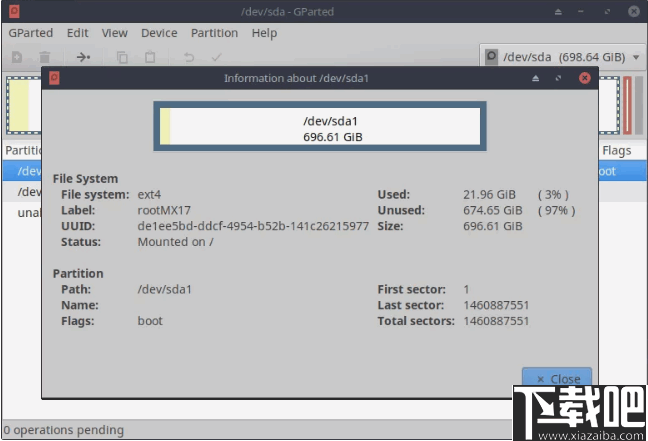Click the Unused value 674.65 GiB

click(x=493, y=210)
